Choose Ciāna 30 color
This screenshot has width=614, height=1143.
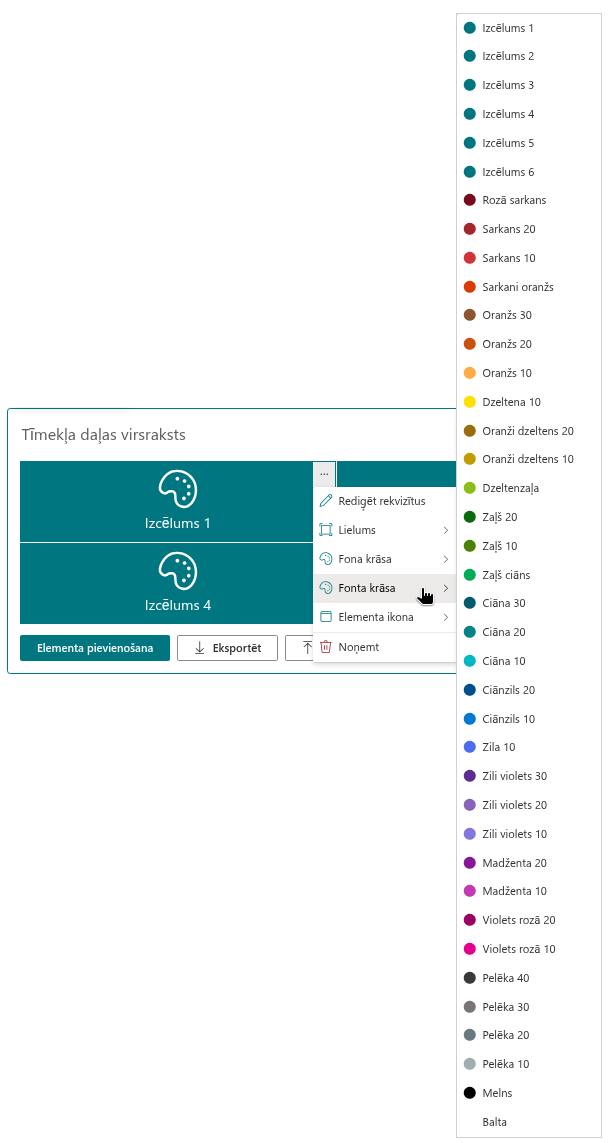point(529,603)
